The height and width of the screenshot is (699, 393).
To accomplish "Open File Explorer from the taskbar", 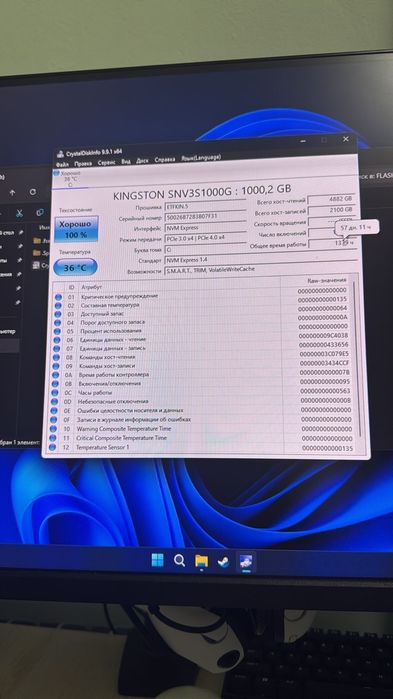I will pos(201,561).
